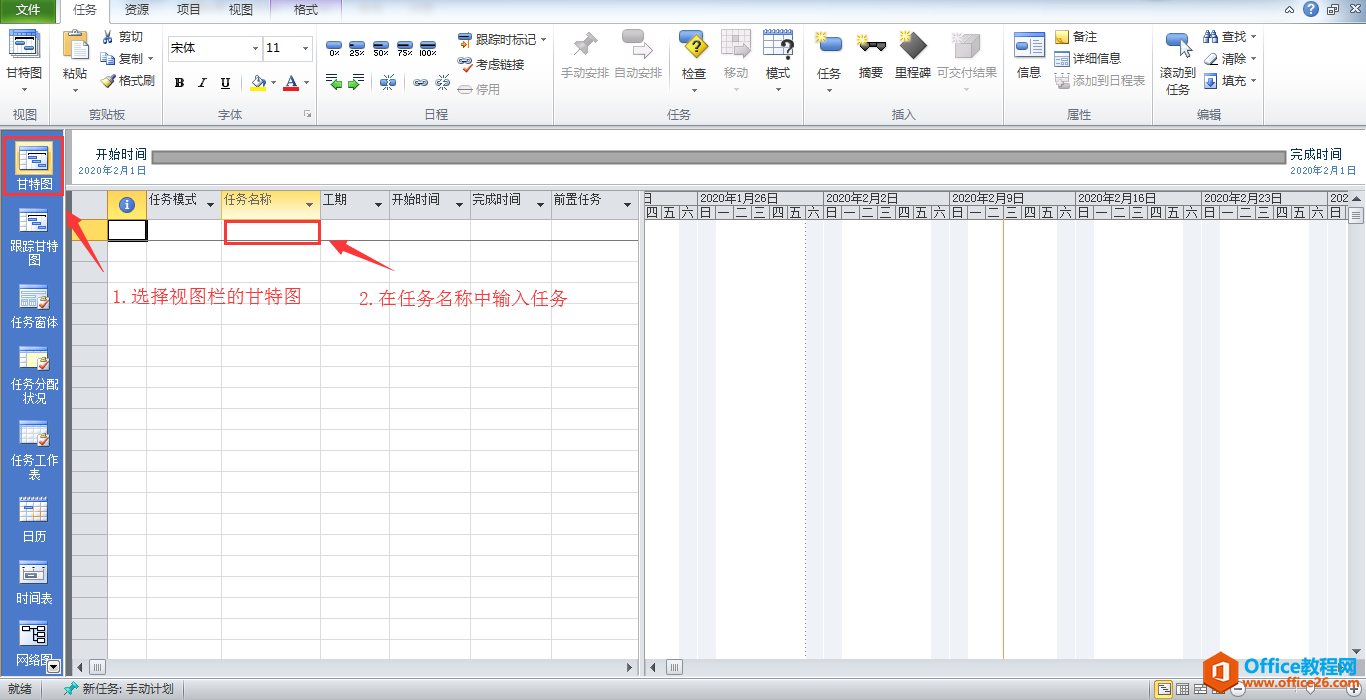Open the Task Usage (任务分配状况) view
This screenshot has width=1366, height=700.
tap(34, 373)
